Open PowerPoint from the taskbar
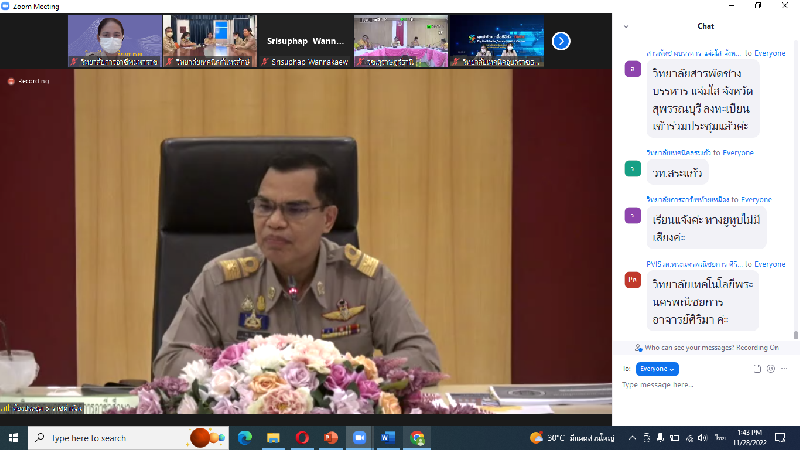Screen dimensions: 800x450 pos(331,438)
